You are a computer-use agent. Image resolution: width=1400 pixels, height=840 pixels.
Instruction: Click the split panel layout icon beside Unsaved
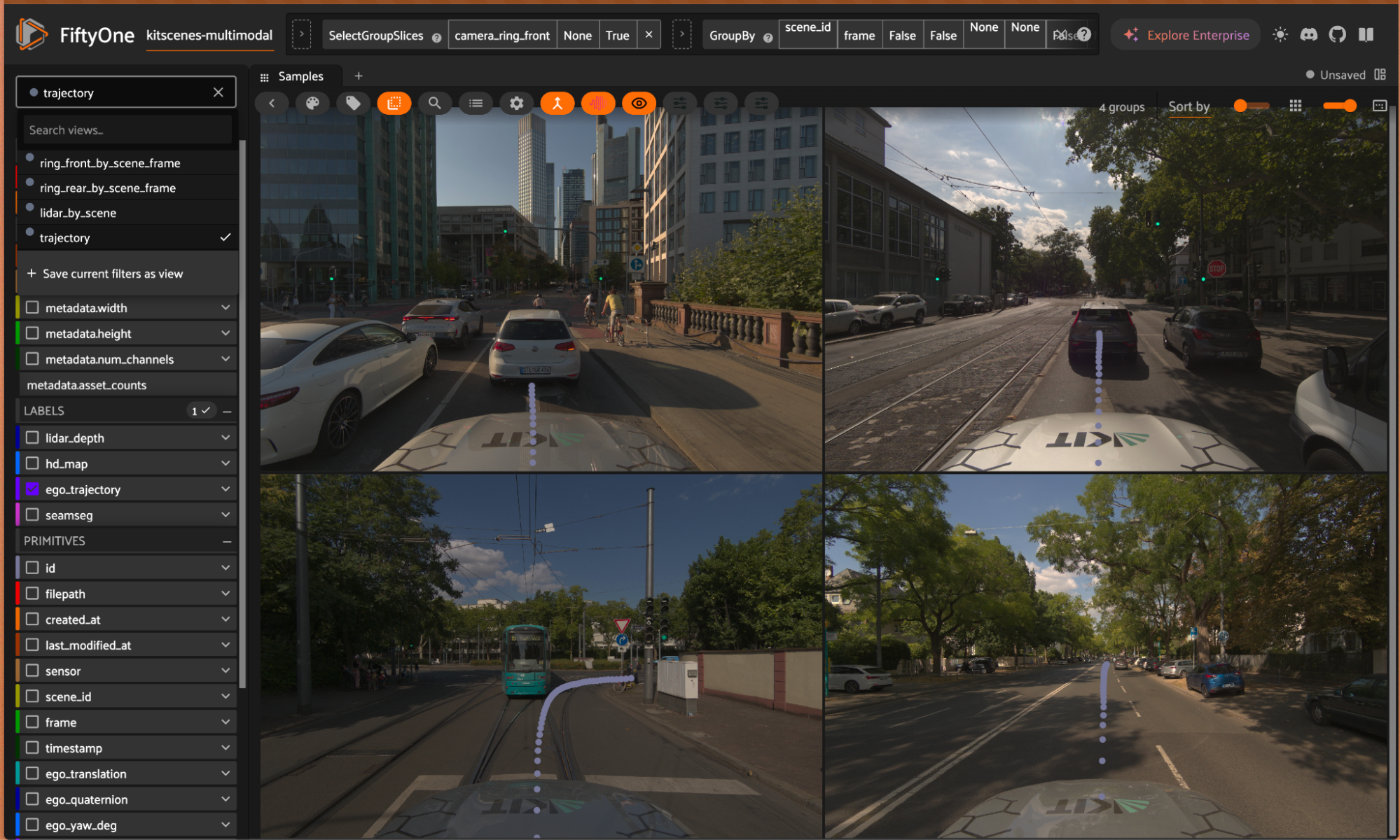(1380, 75)
